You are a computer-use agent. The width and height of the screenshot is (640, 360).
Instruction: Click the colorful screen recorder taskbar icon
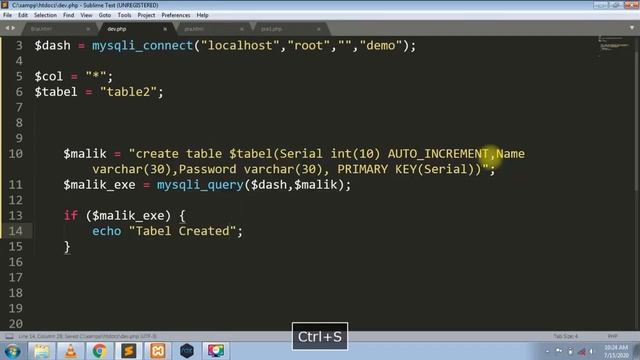coord(216,351)
